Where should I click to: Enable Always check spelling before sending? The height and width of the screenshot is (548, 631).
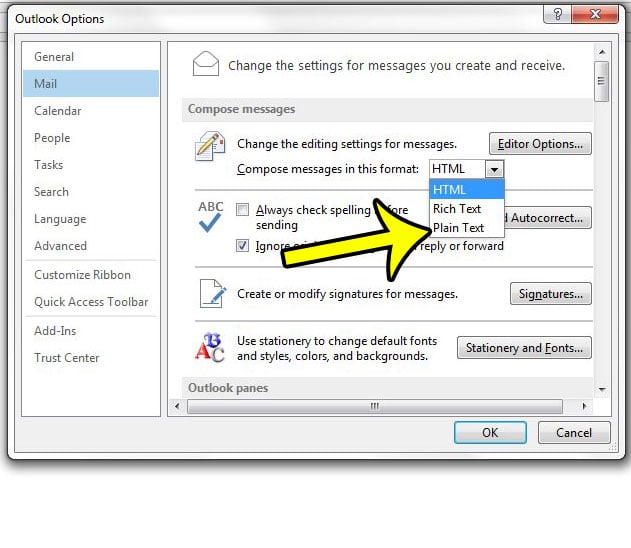tap(242, 209)
